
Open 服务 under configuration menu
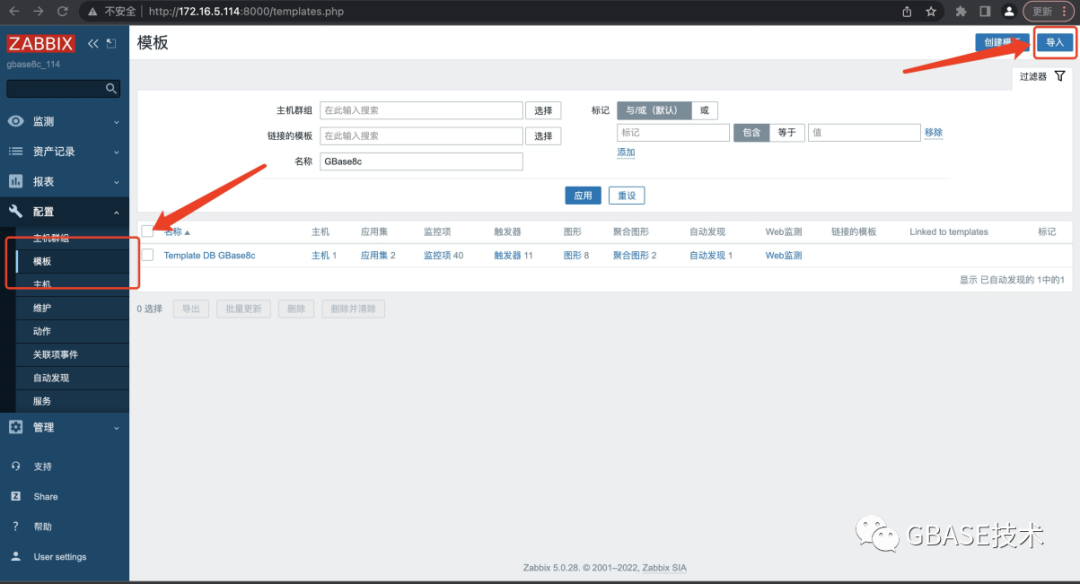42,401
